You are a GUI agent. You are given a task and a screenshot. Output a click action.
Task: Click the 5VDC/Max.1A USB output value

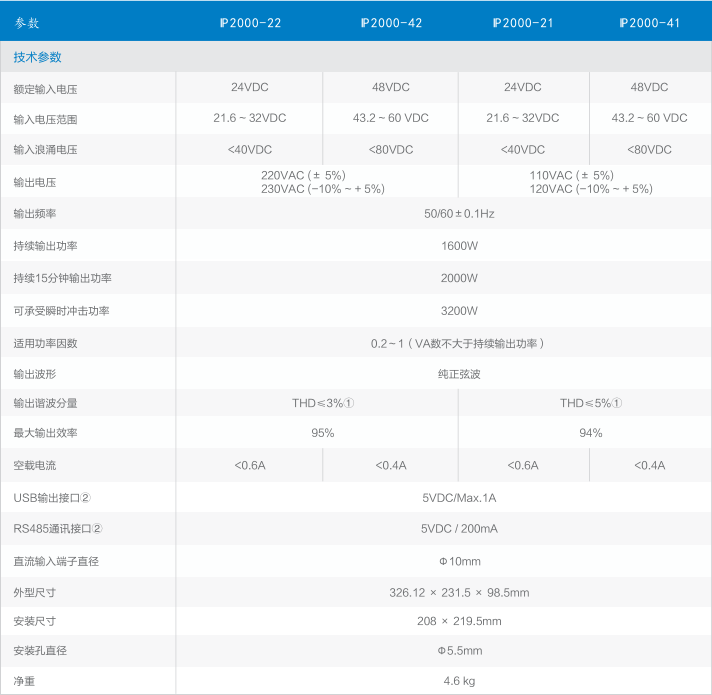(459, 498)
